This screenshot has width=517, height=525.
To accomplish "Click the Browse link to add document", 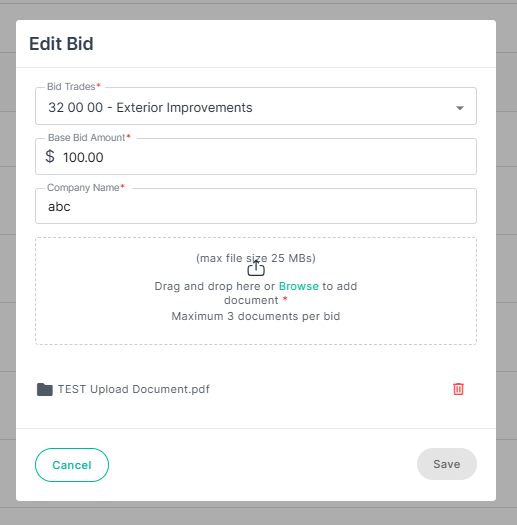I will pyautogui.click(x=299, y=286).
